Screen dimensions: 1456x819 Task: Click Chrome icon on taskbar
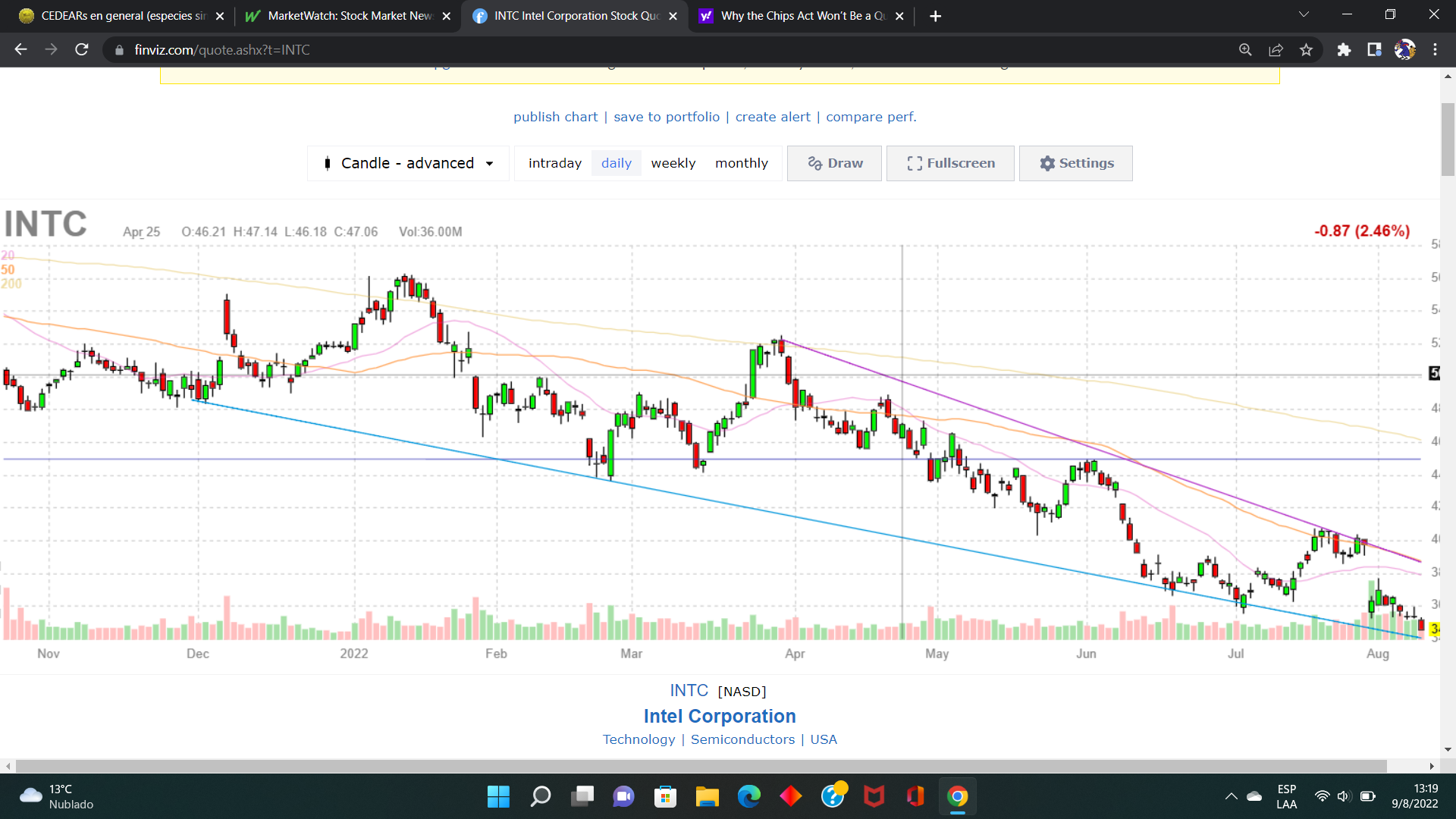click(958, 796)
